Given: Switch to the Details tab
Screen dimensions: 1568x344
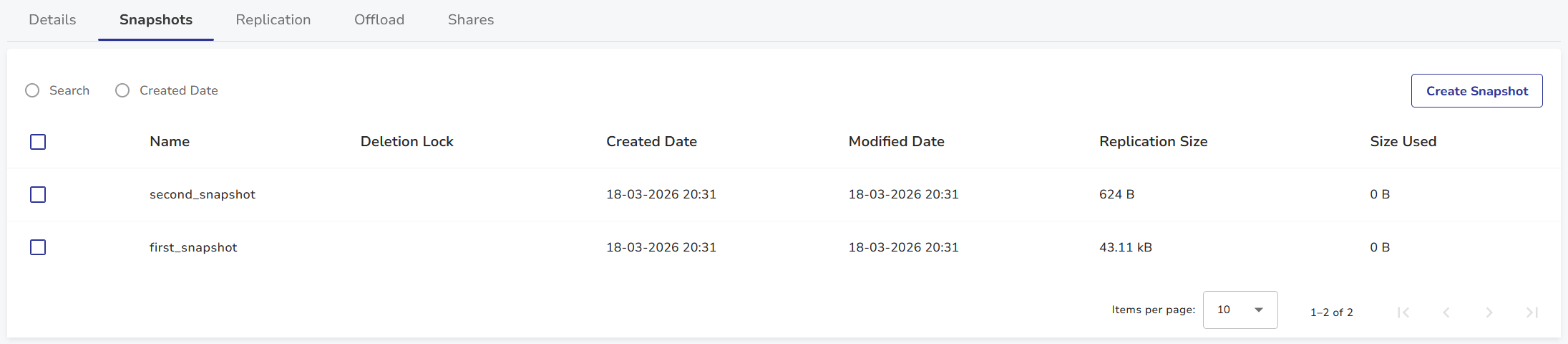Looking at the screenshot, I should click(x=52, y=20).
